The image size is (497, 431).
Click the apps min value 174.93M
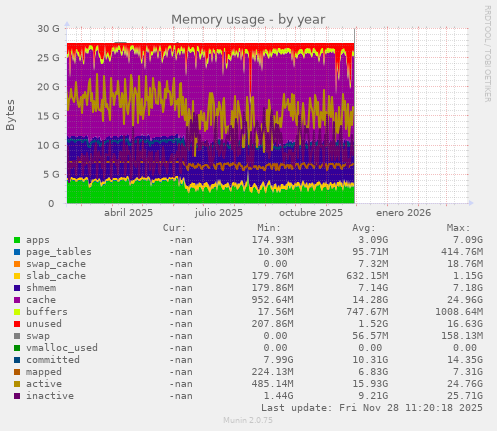(272, 240)
